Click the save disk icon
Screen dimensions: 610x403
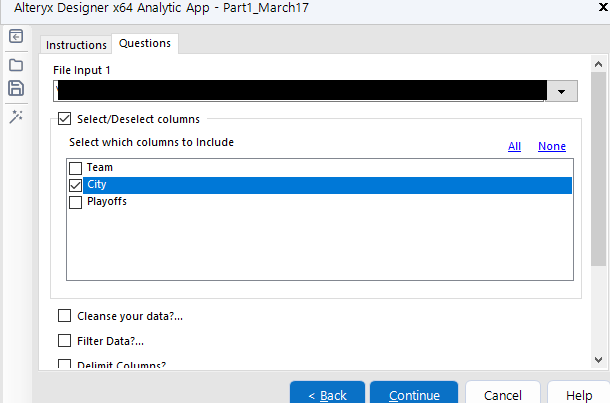tap(16, 89)
